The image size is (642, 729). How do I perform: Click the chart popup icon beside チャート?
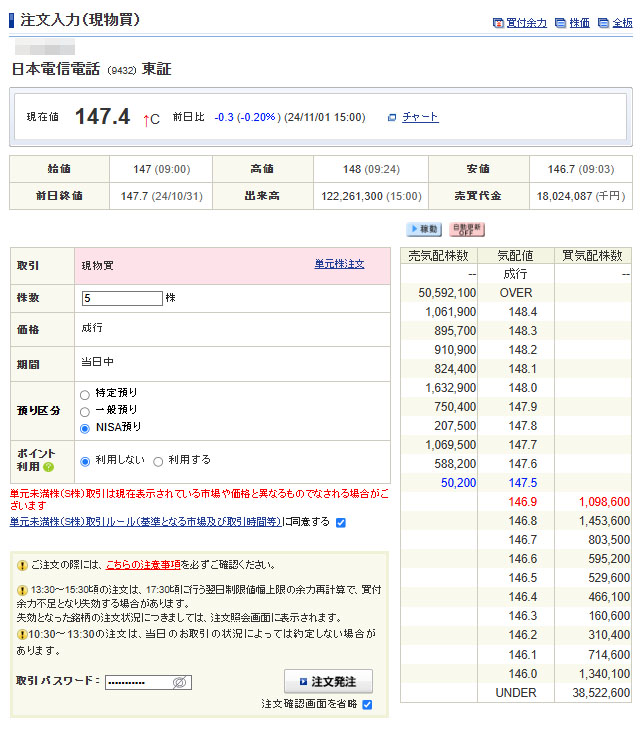click(x=392, y=118)
